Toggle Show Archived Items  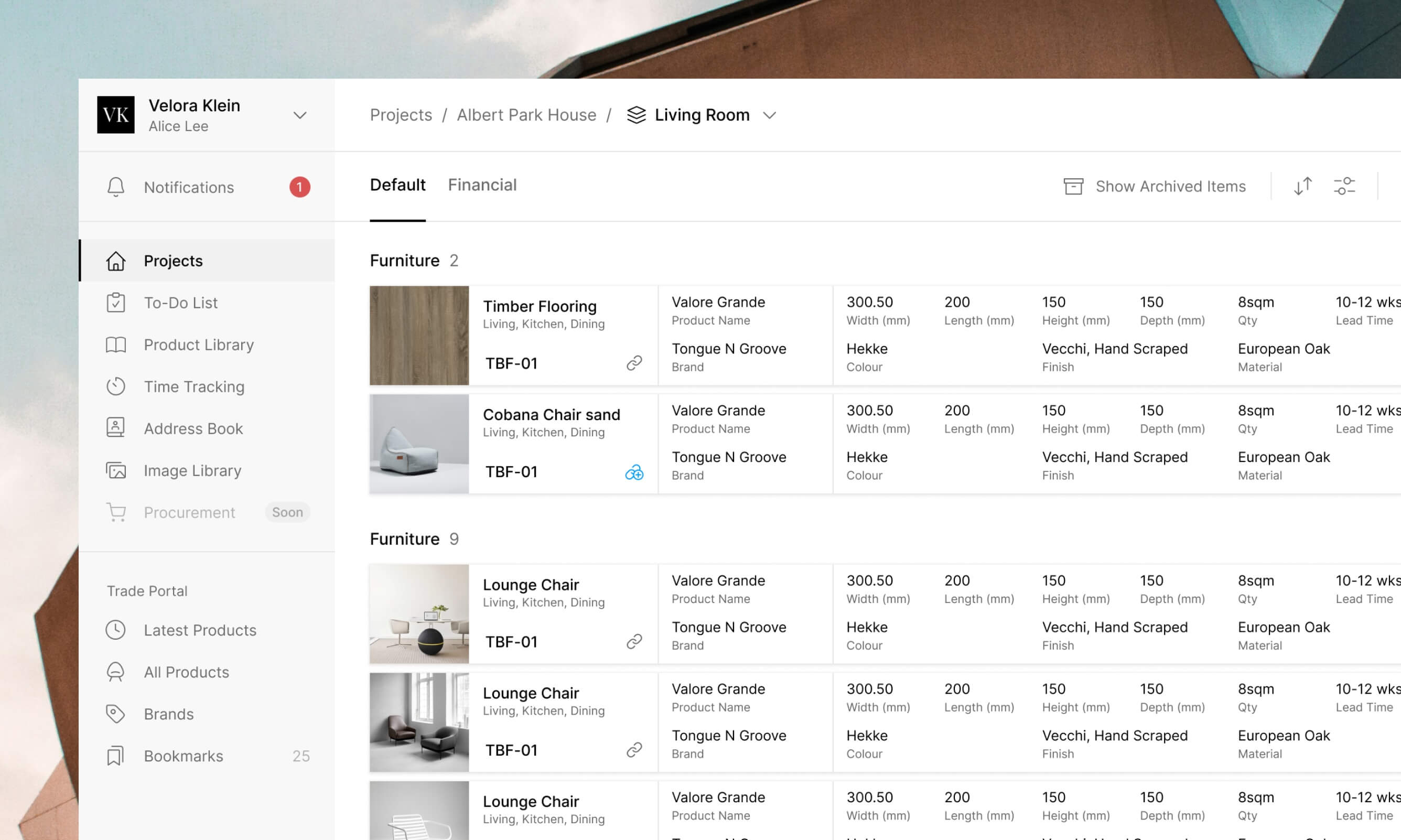click(x=1154, y=186)
